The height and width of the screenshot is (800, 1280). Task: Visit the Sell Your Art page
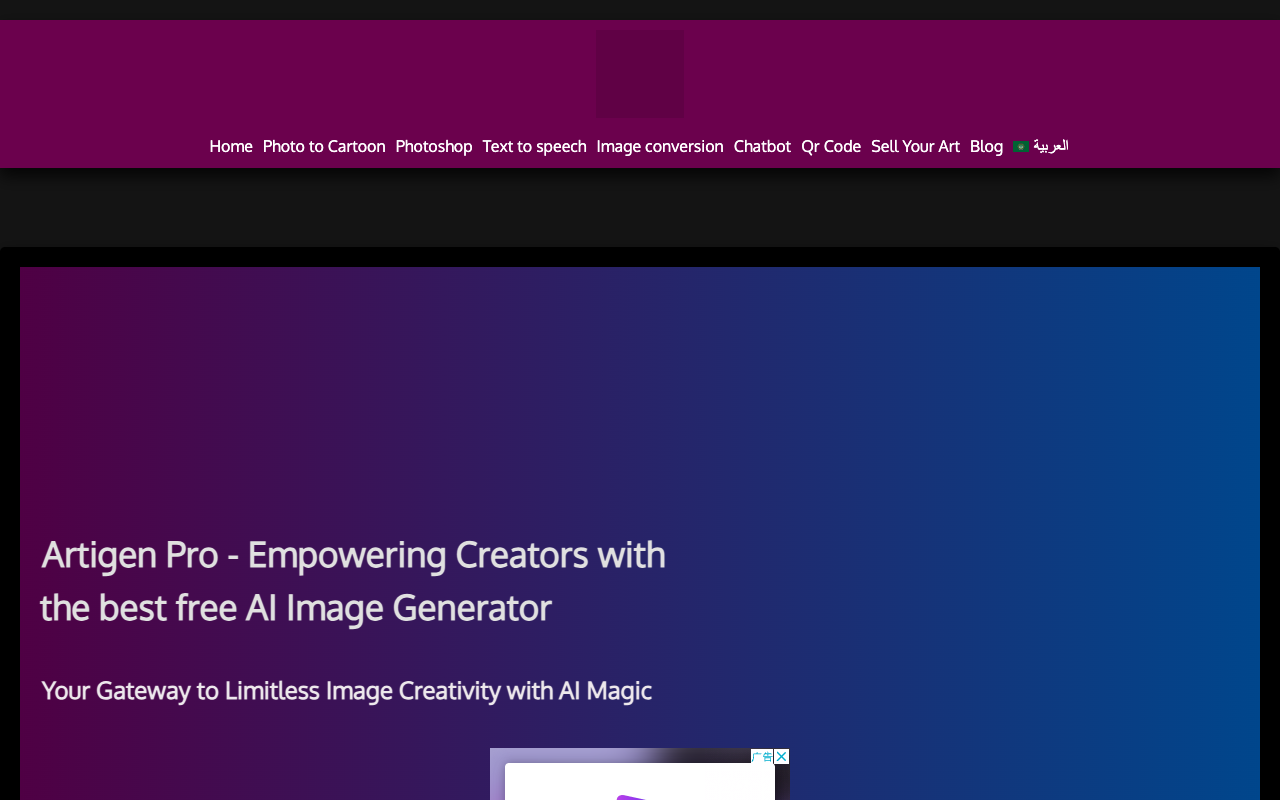coord(915,146)
